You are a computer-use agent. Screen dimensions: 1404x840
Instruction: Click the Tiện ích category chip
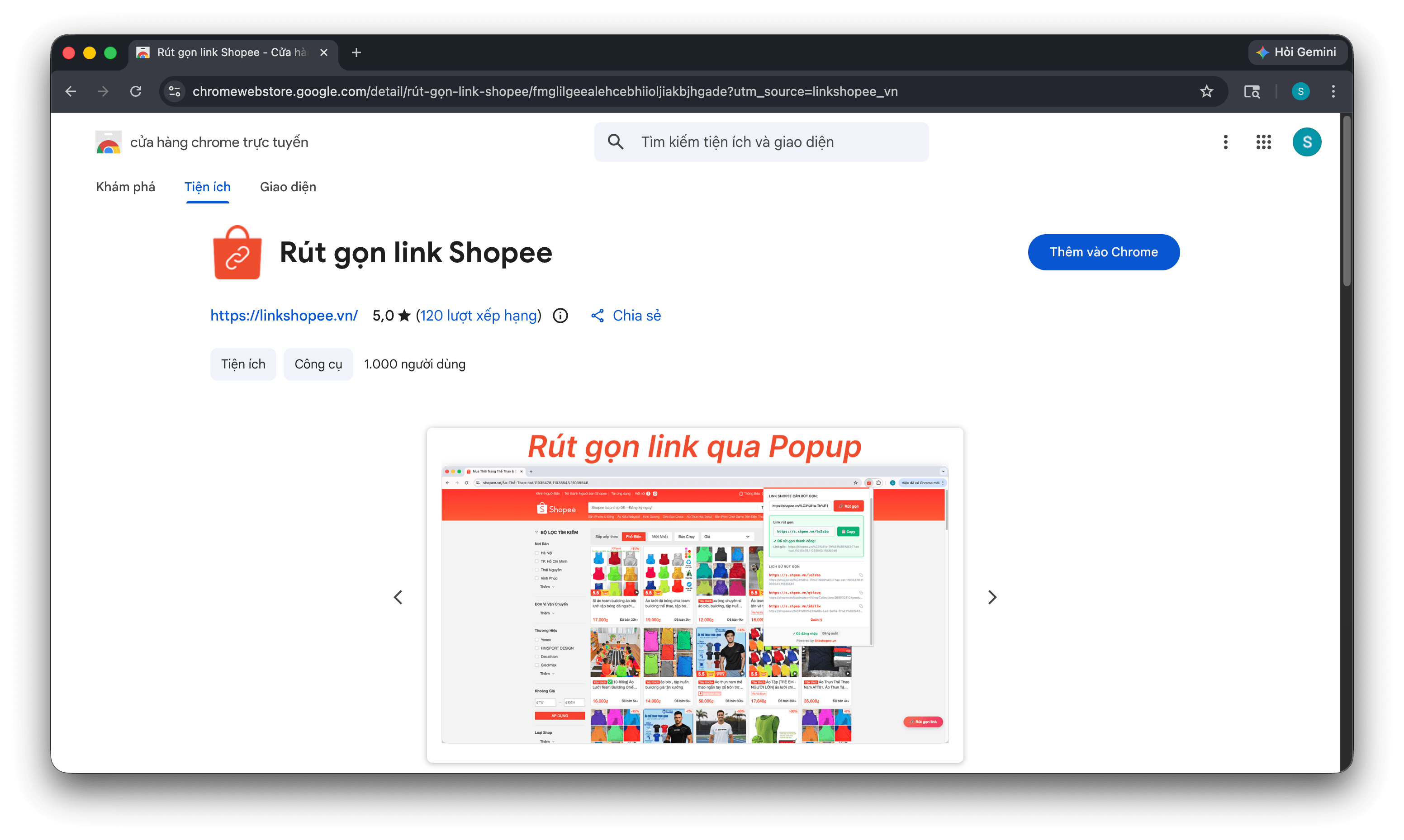(243, 364)
